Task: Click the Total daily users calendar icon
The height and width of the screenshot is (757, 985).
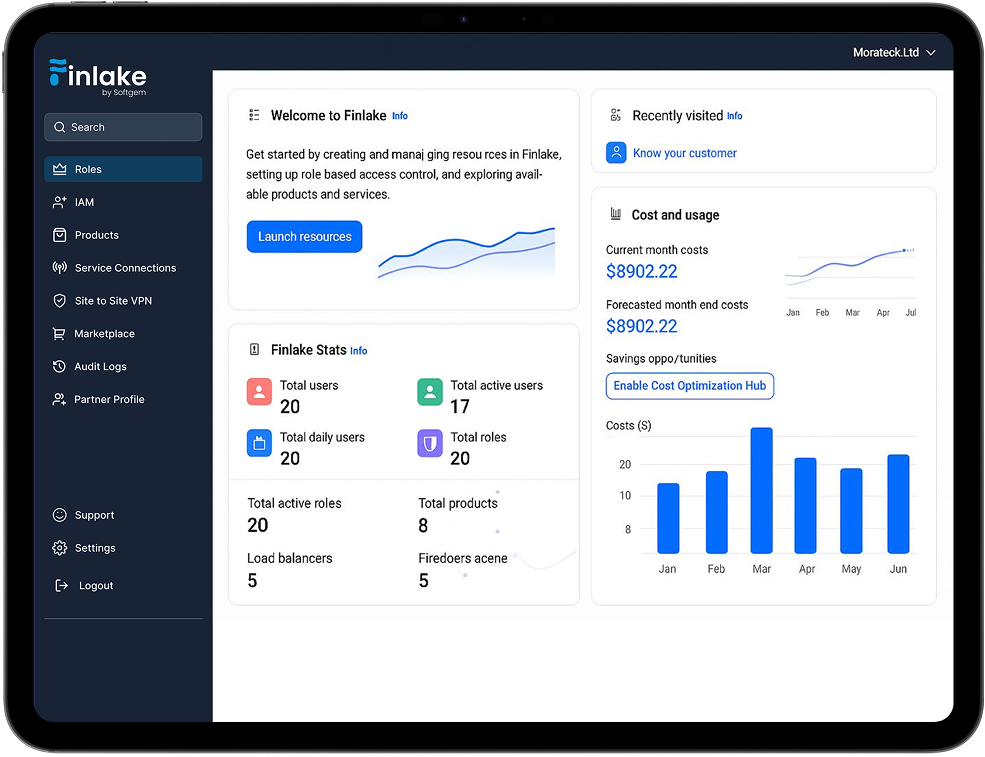Action: pyautogui.click(x=259, y=444)
